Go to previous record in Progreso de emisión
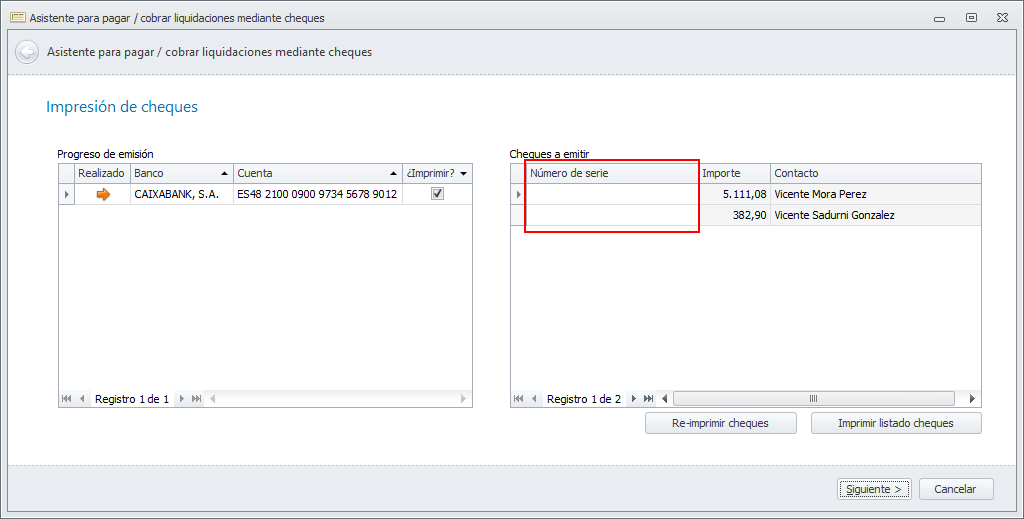 pyautogui.click(x=82, y=398)
